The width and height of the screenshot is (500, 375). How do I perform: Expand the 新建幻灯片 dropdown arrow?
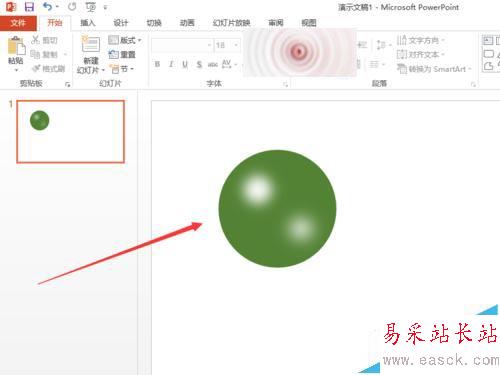[103, 70]
